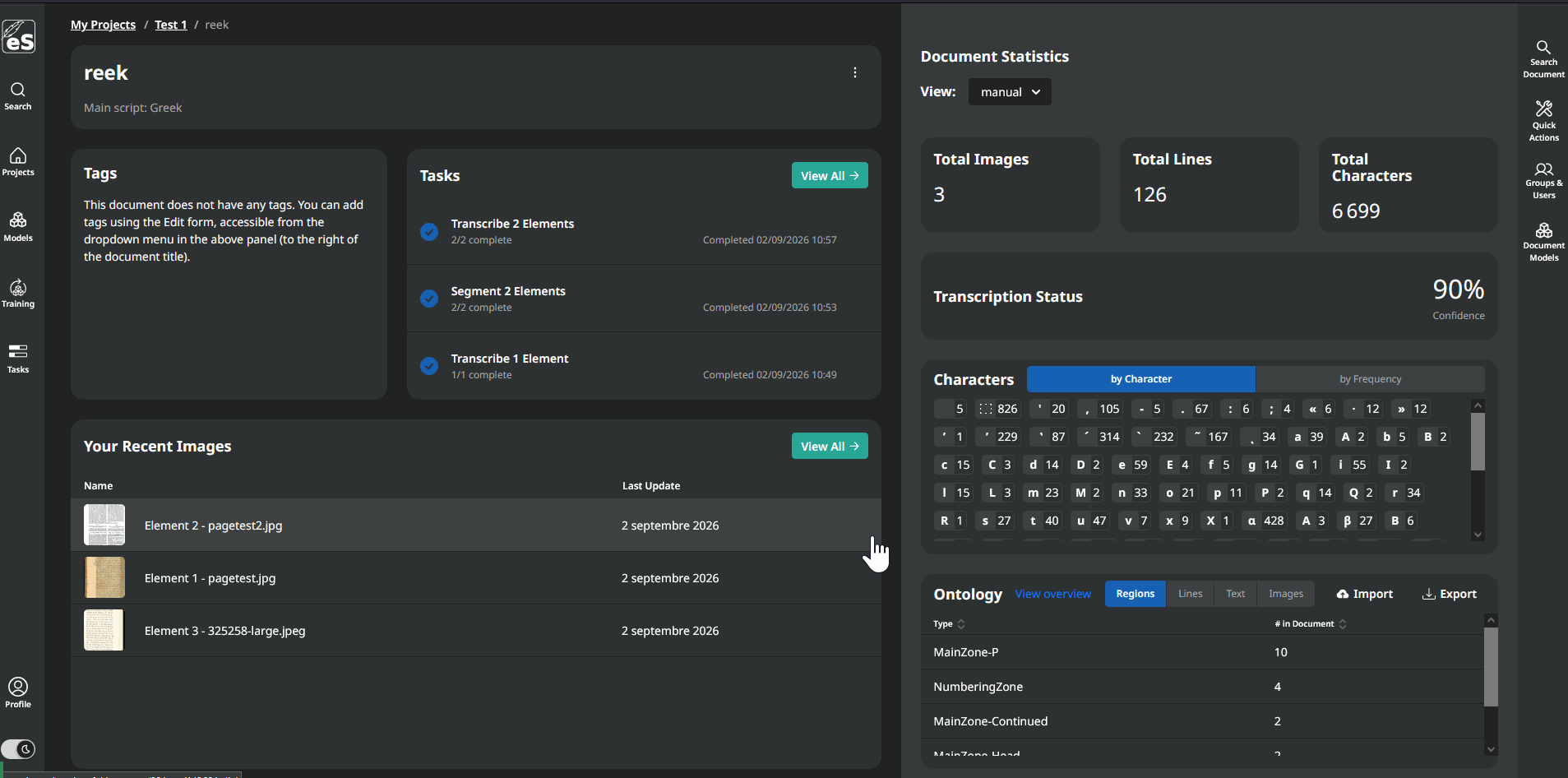Open the eScriptorium logo home
Screen dimensions: 1568x778
18,36
